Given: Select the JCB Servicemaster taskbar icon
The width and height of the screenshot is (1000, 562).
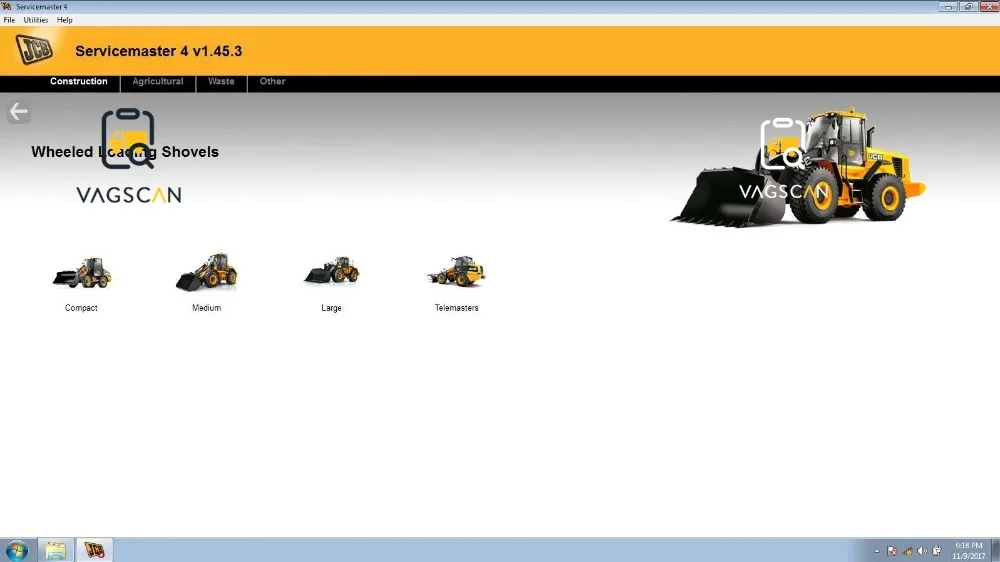Looking at the screenshot, I should click(x=94, y=550).
